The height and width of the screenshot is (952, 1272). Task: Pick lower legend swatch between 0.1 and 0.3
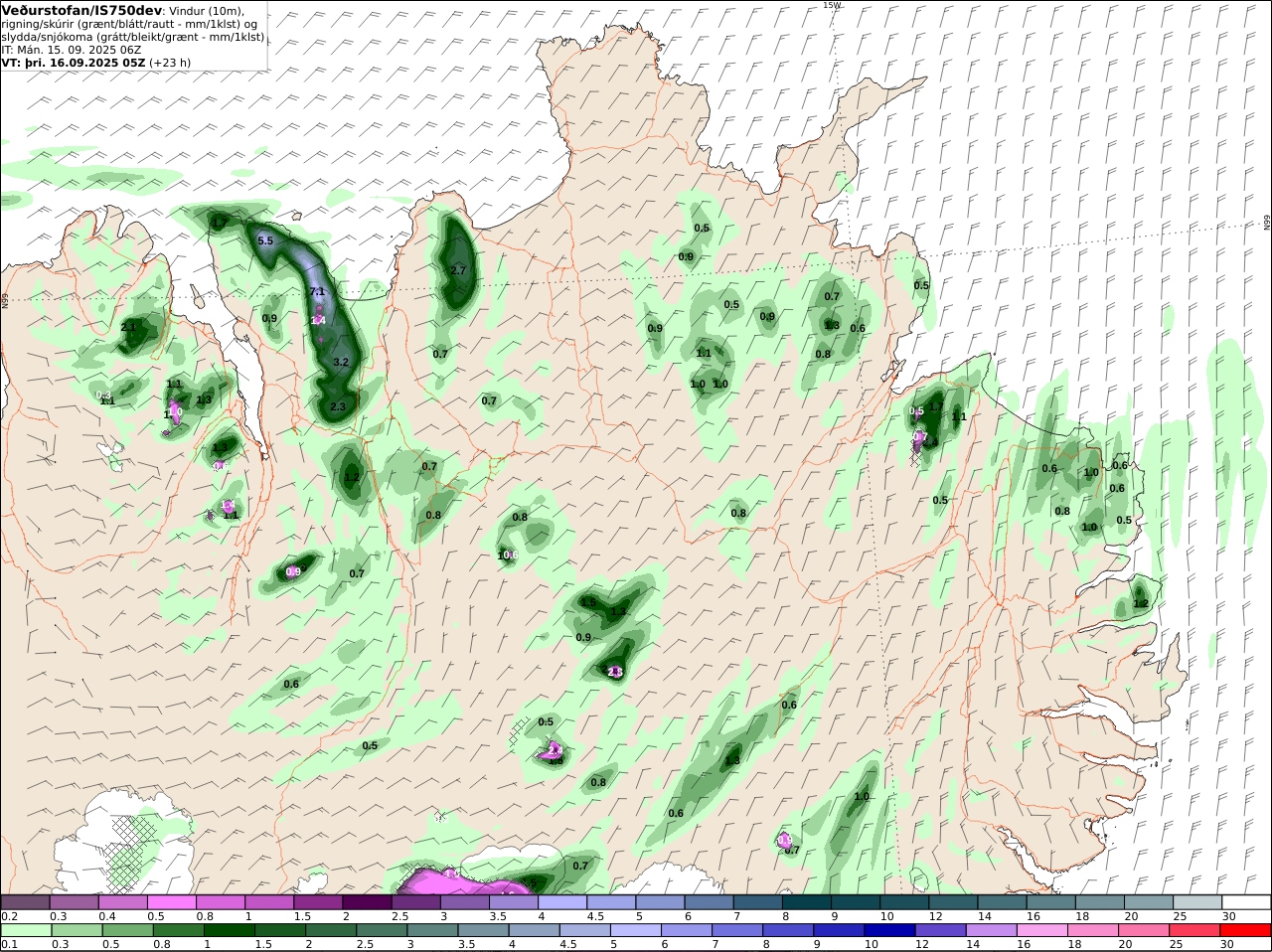coord(25,930)
